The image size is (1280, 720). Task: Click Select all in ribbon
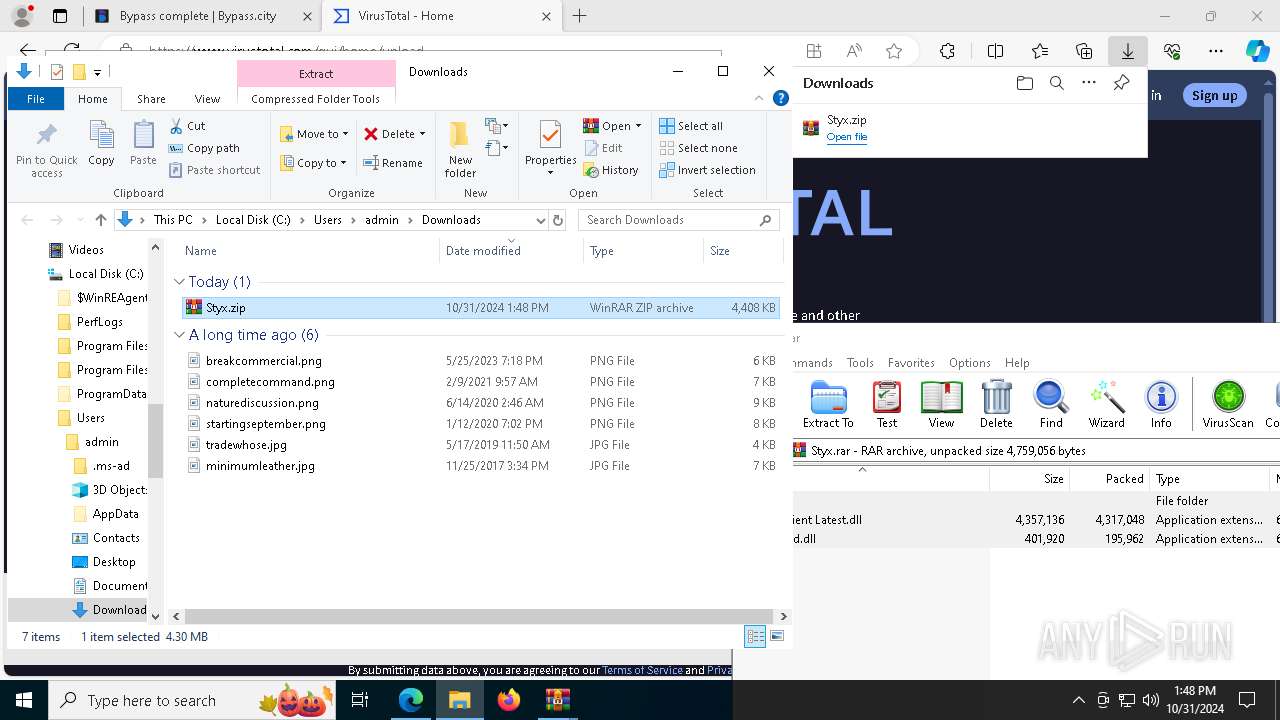pos(690,126)
